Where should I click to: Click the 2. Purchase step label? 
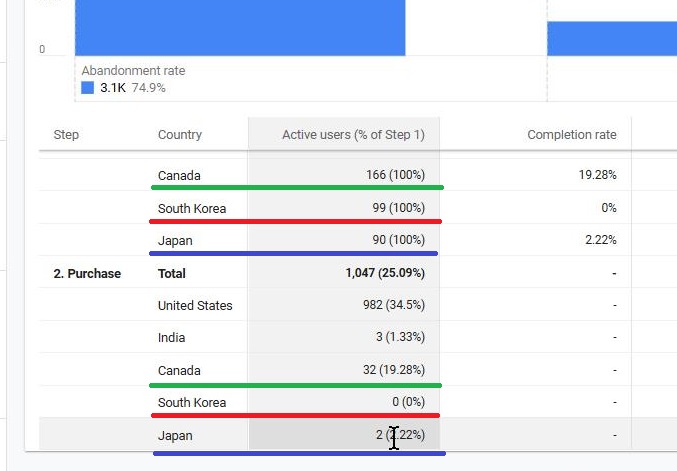(x=87, y=274)
